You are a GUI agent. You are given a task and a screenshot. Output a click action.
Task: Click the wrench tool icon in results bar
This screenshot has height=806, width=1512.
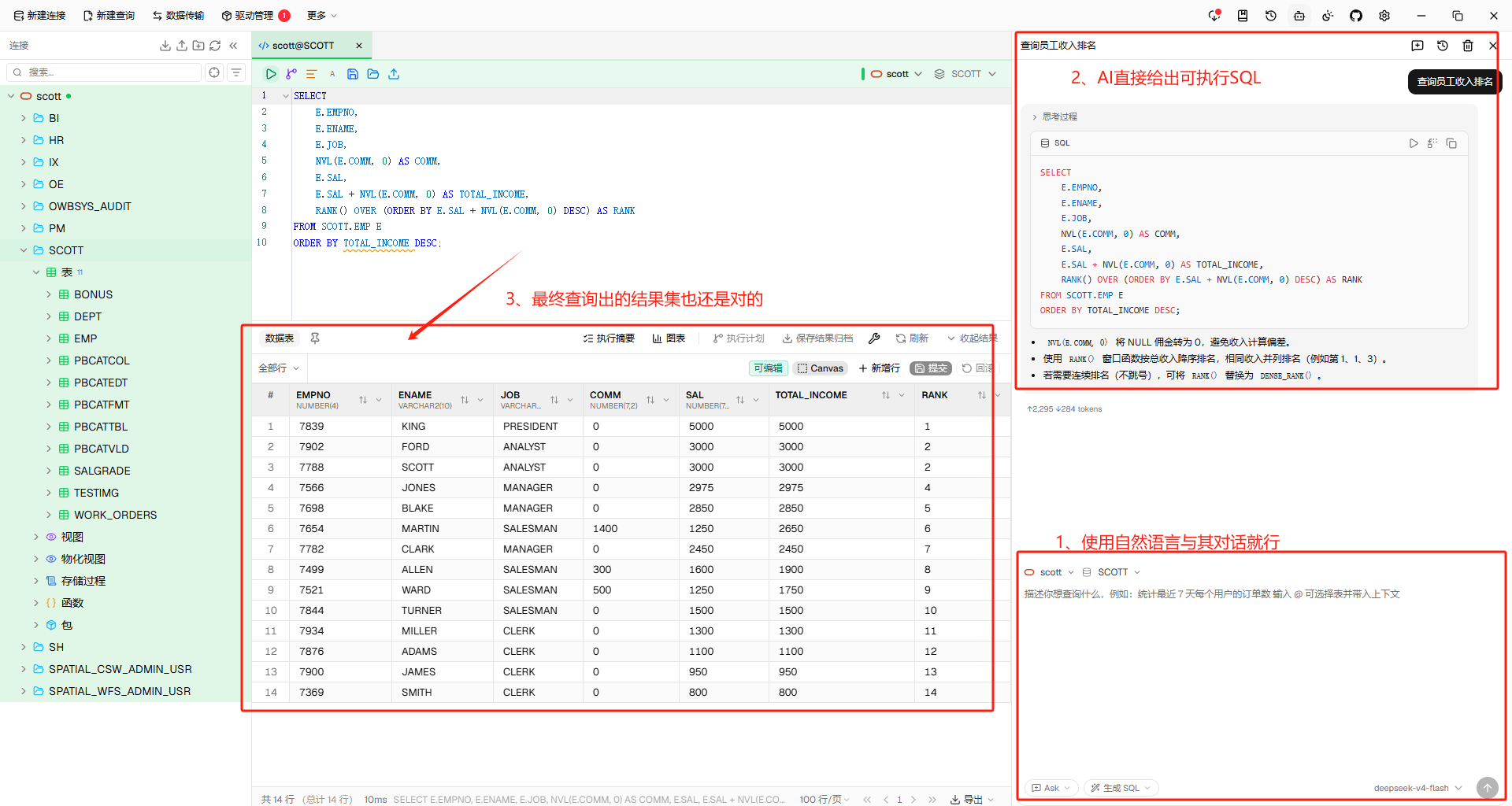click(x=874, y=338)
